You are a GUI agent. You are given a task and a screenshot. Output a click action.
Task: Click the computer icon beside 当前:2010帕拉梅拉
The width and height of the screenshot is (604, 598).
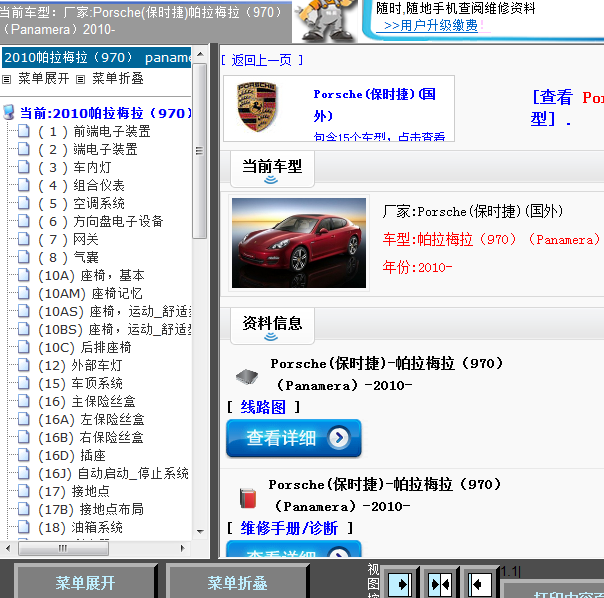[8, 113]
